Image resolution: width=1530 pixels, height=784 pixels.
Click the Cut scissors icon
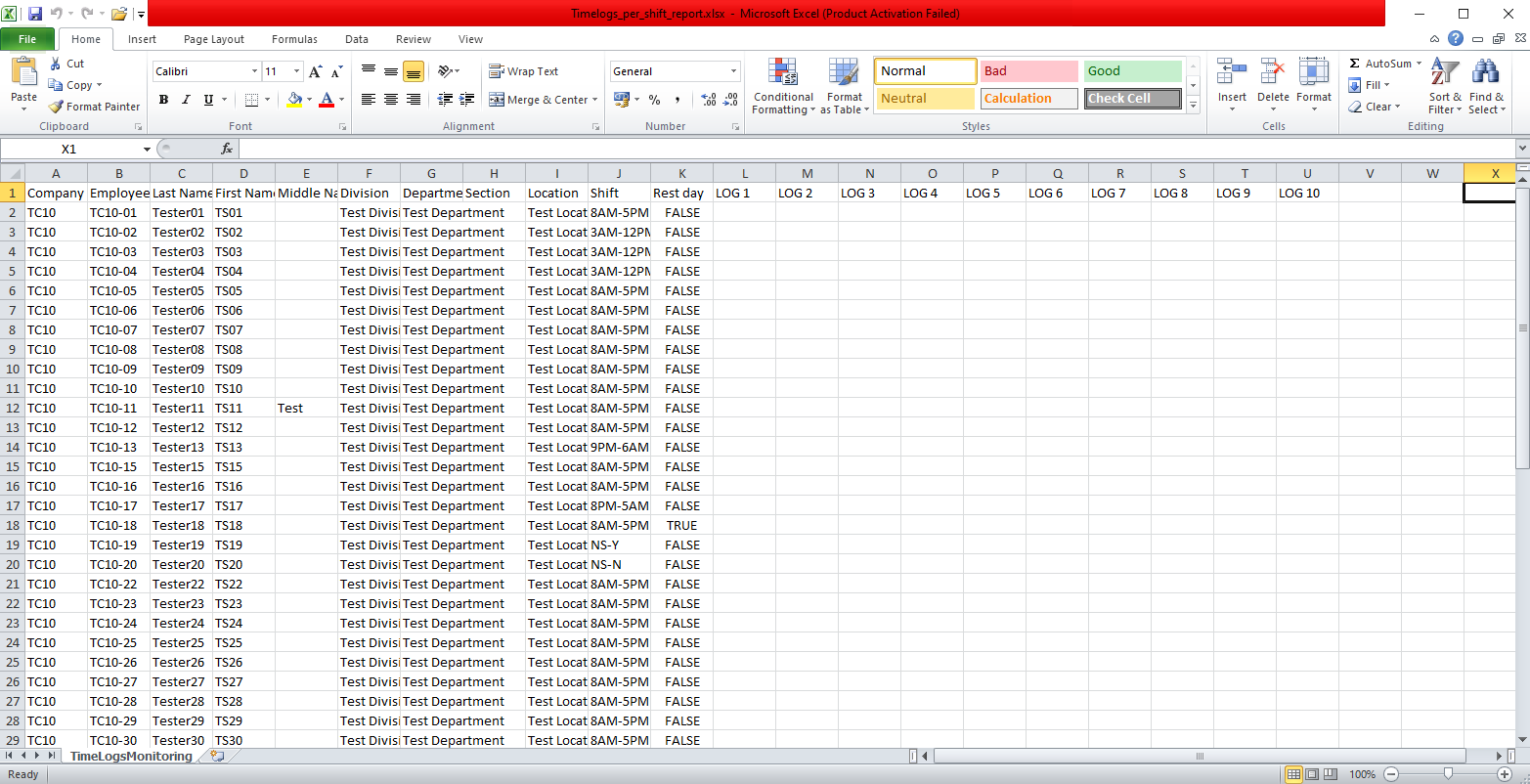point(56,64)
